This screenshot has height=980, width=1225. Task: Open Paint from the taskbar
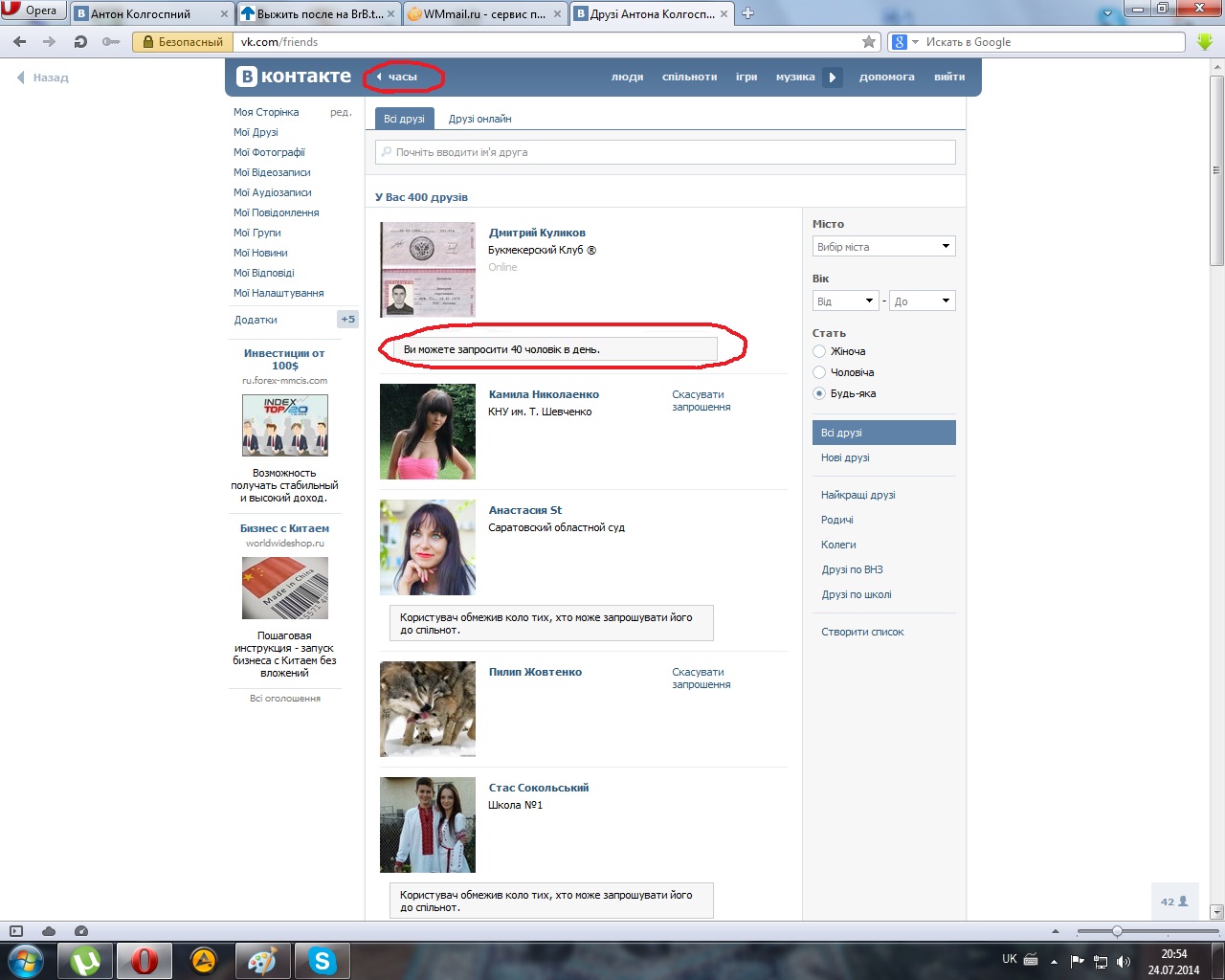[261, 960]
